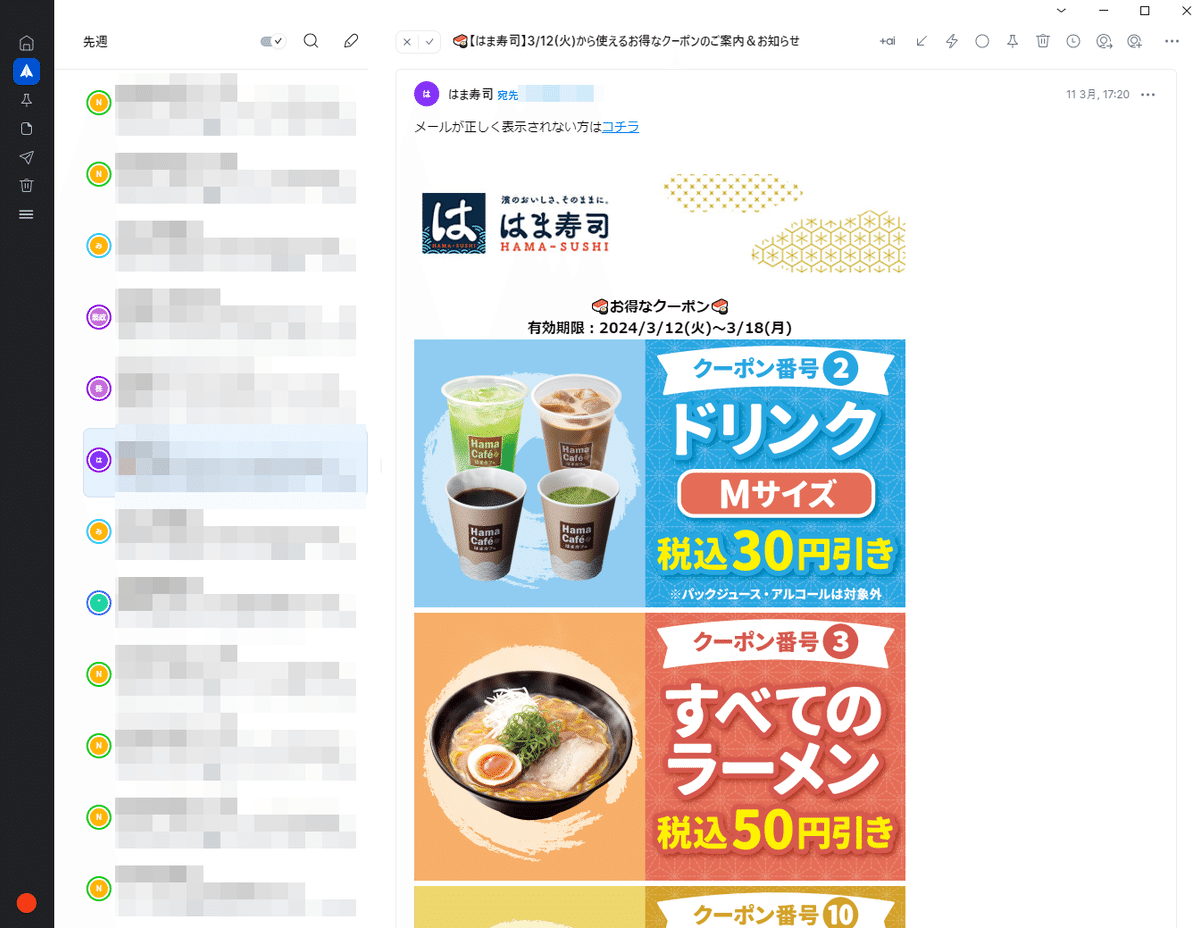Close the open email with the X button

(x=407, y=42)
